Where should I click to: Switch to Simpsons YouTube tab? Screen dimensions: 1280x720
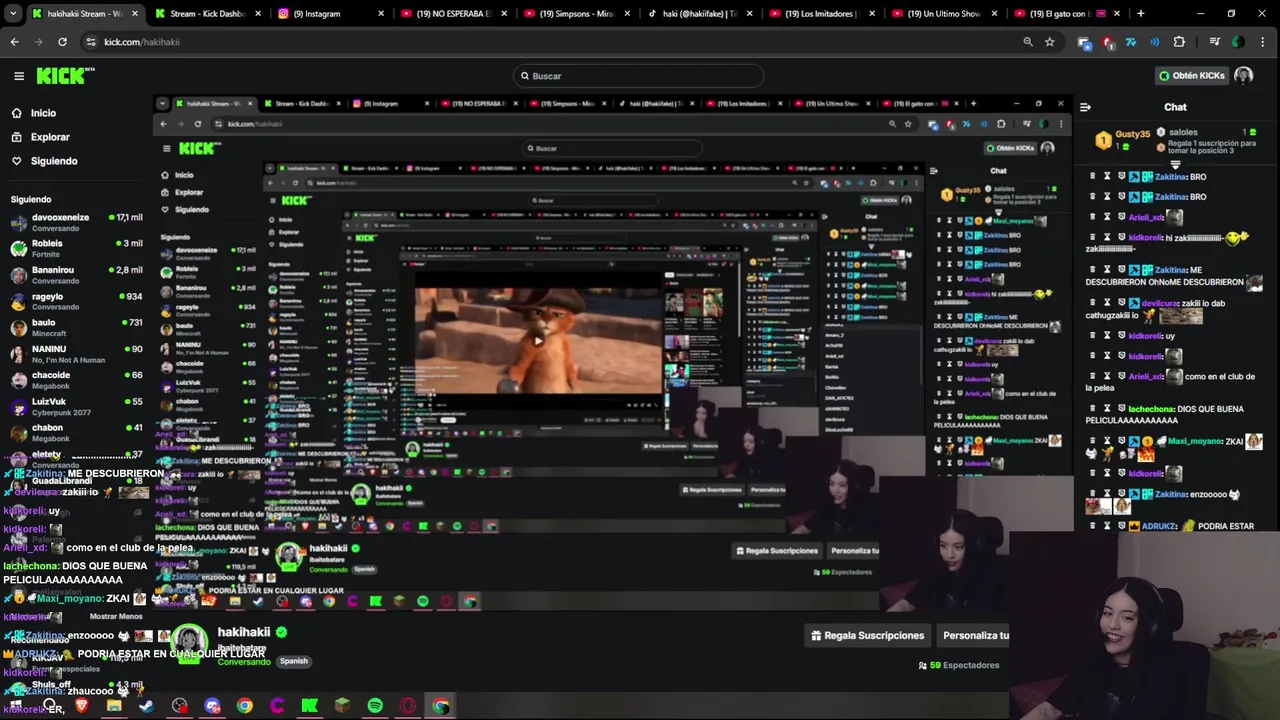point(576,14)
